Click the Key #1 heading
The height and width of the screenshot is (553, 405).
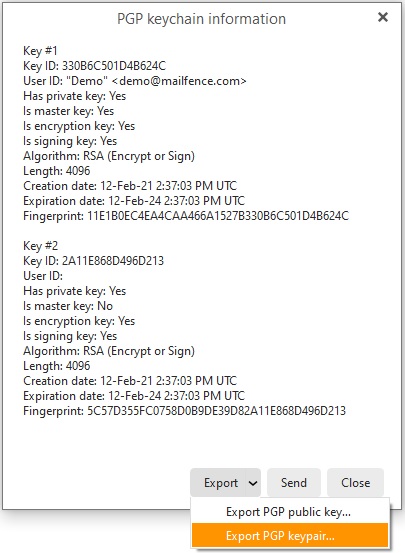click(x=40, y=51)
